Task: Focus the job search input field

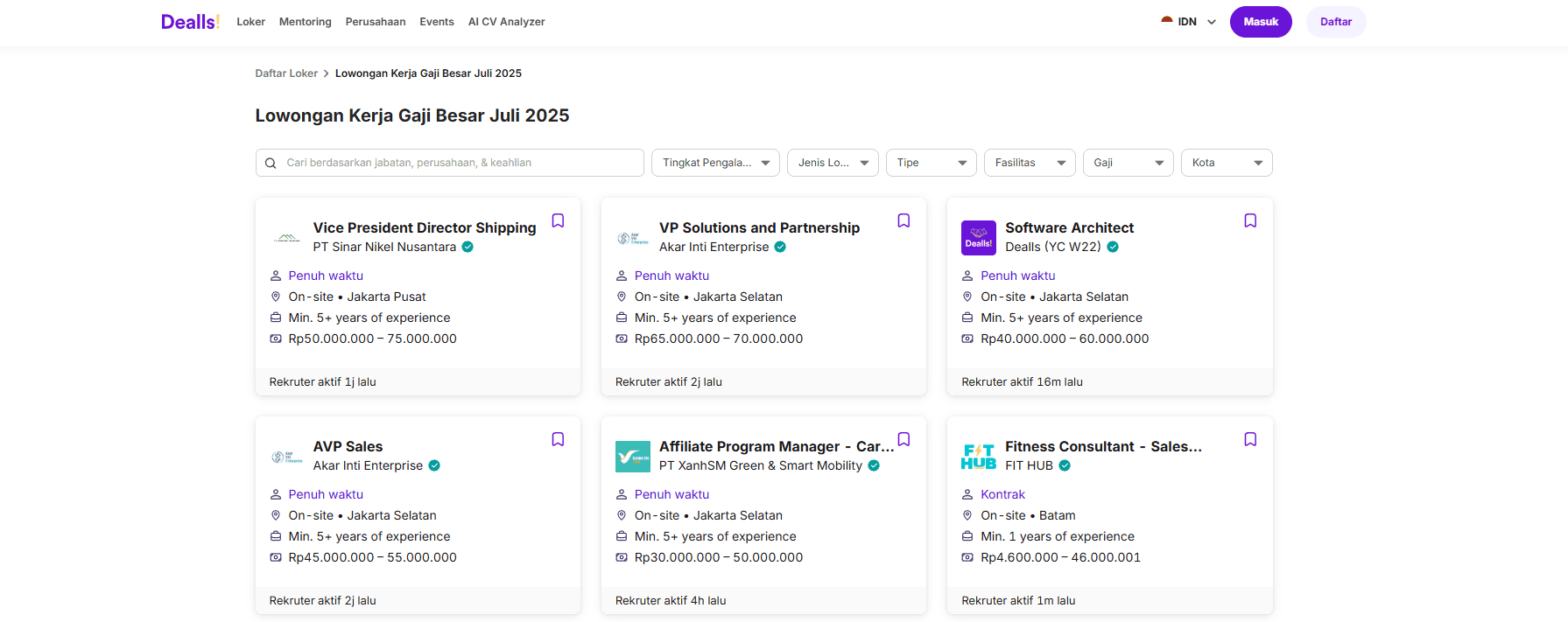Action: [450, 163]
